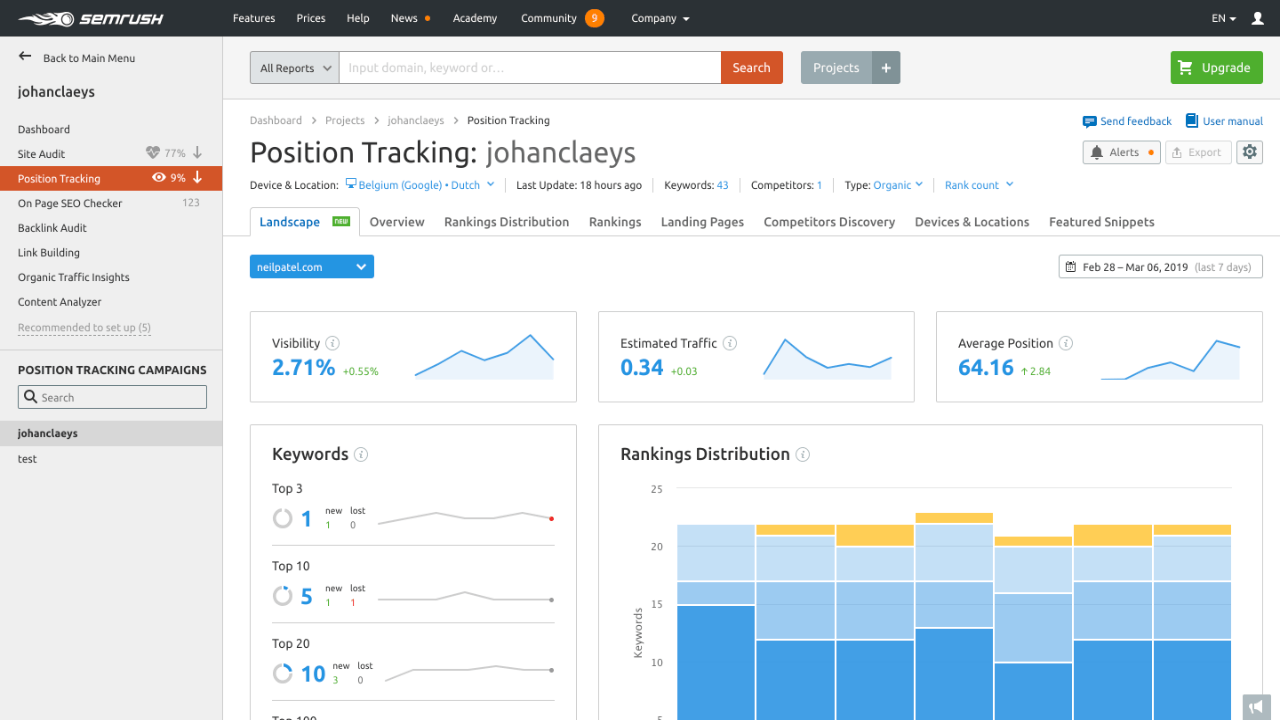Open the date range picker Feb 28 – Mar 06
1280x720 pixels.
click(1161, 267)
